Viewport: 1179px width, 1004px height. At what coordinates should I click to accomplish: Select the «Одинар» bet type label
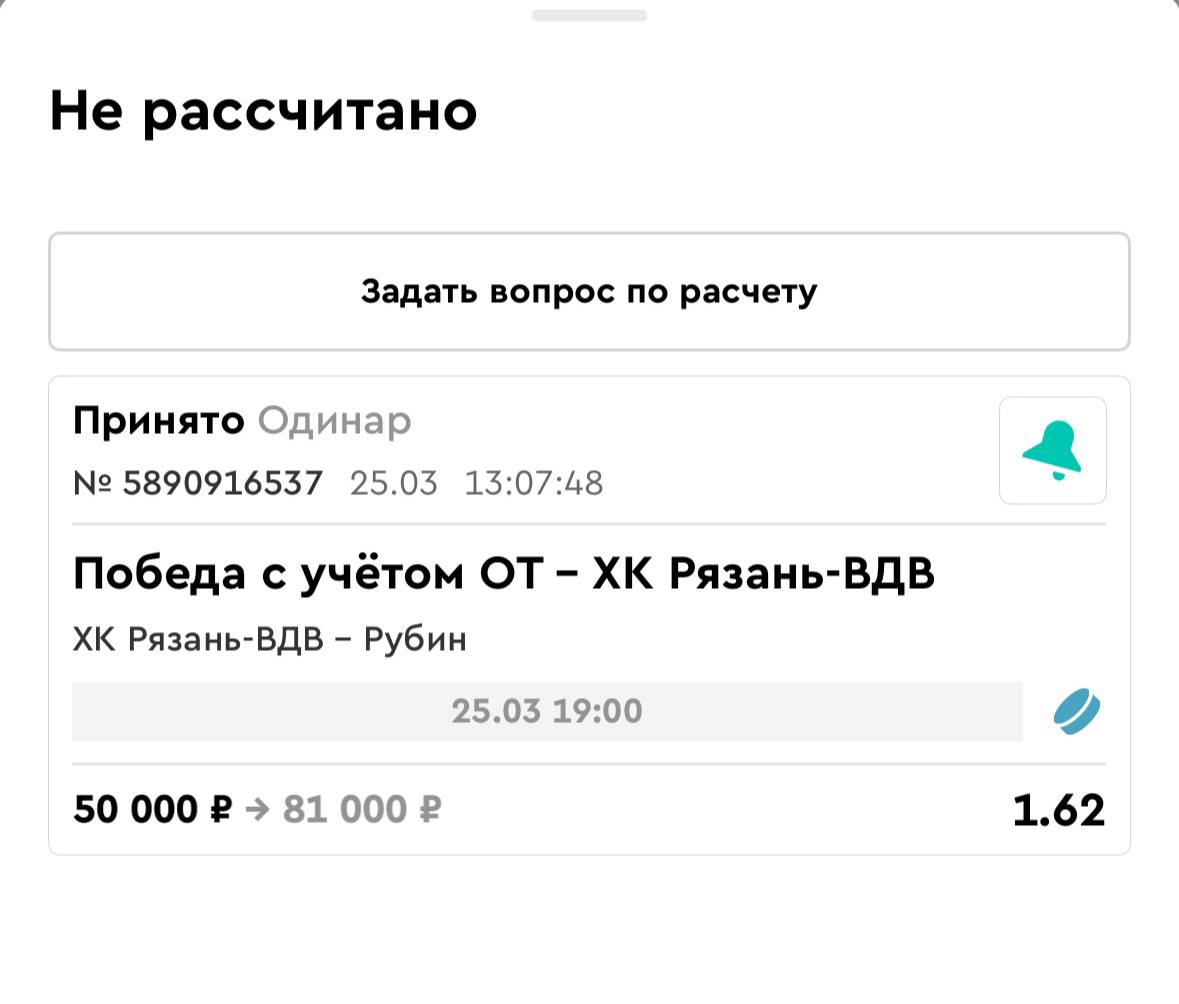pos(334,421)
